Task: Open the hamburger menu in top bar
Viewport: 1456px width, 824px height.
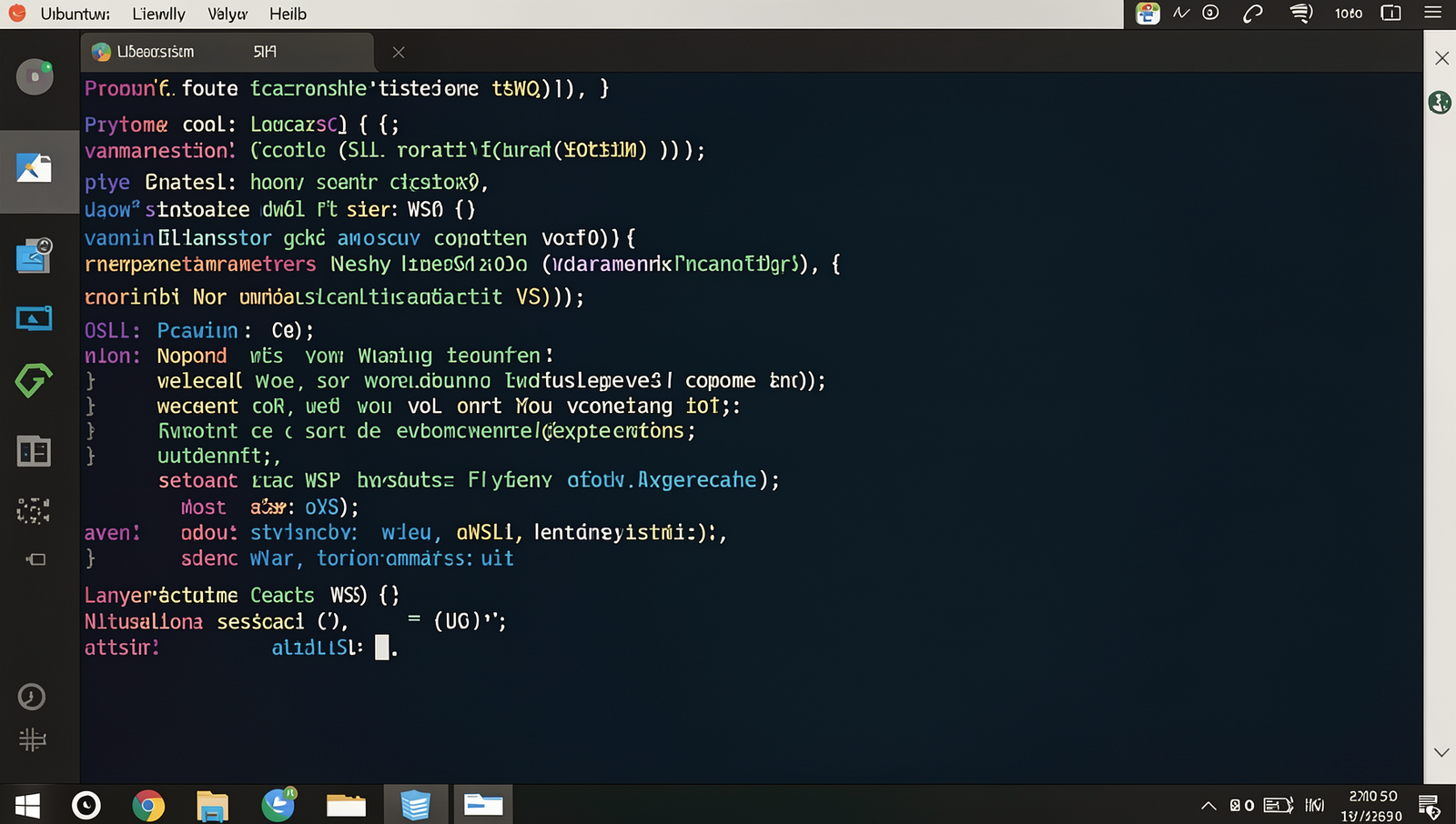Action: point(1432,13)
